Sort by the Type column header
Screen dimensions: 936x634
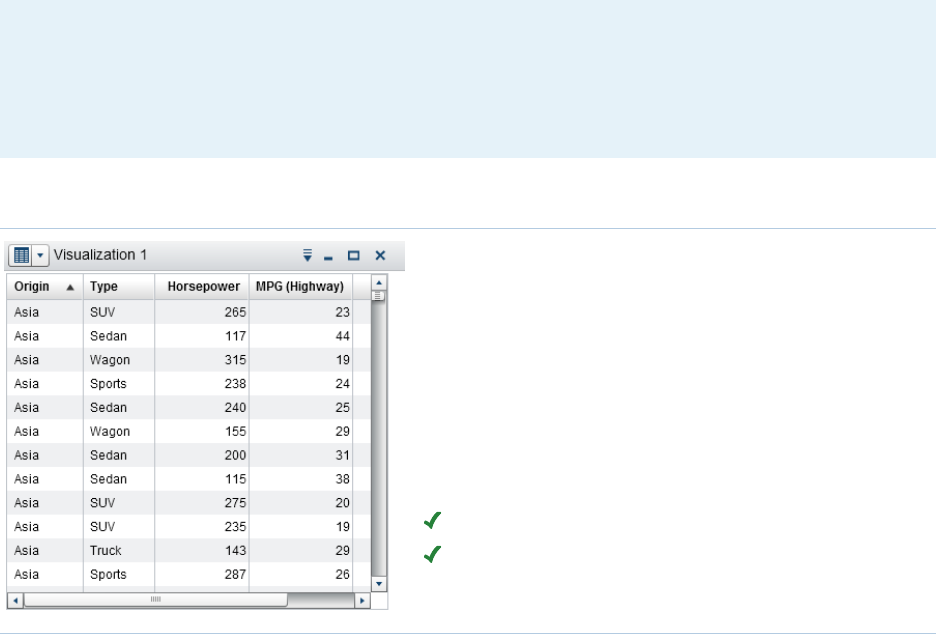click(x=119, y=287)
